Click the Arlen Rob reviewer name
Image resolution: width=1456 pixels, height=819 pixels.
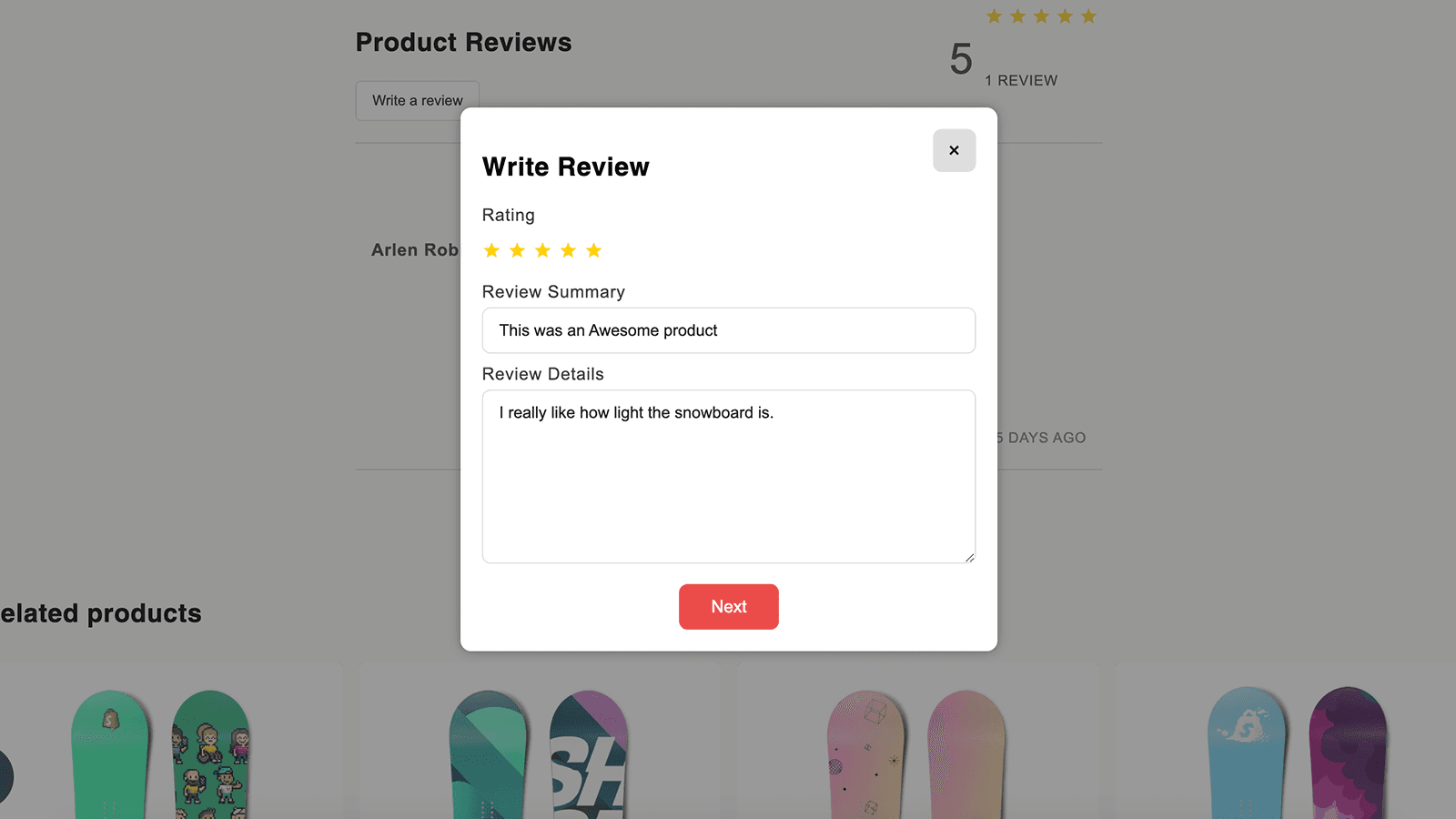pos(415,250)
